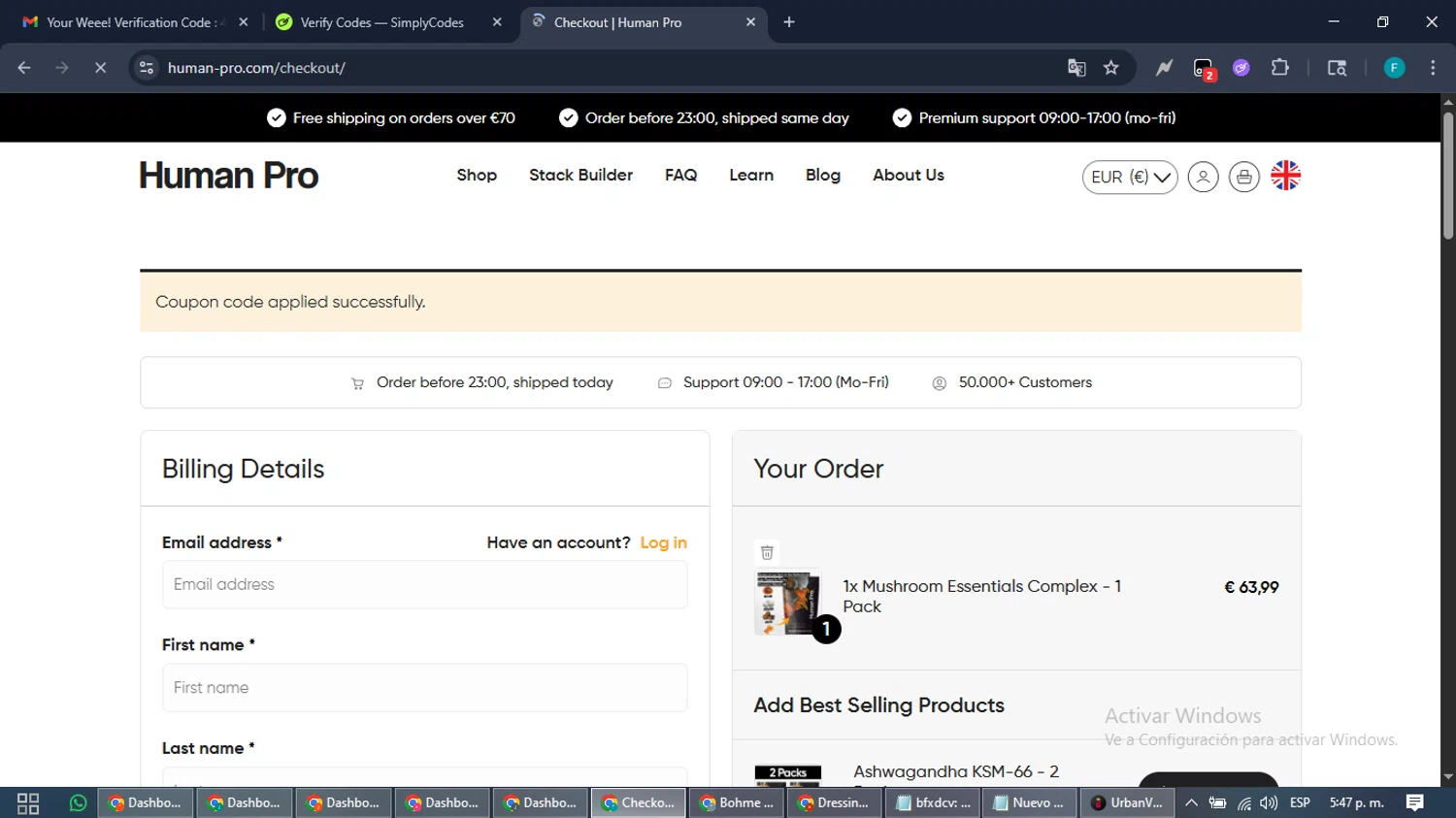Open Chrome three-dot menu
The image size is (1456, 818).
pyautogui.click(x=1433, y=68)
